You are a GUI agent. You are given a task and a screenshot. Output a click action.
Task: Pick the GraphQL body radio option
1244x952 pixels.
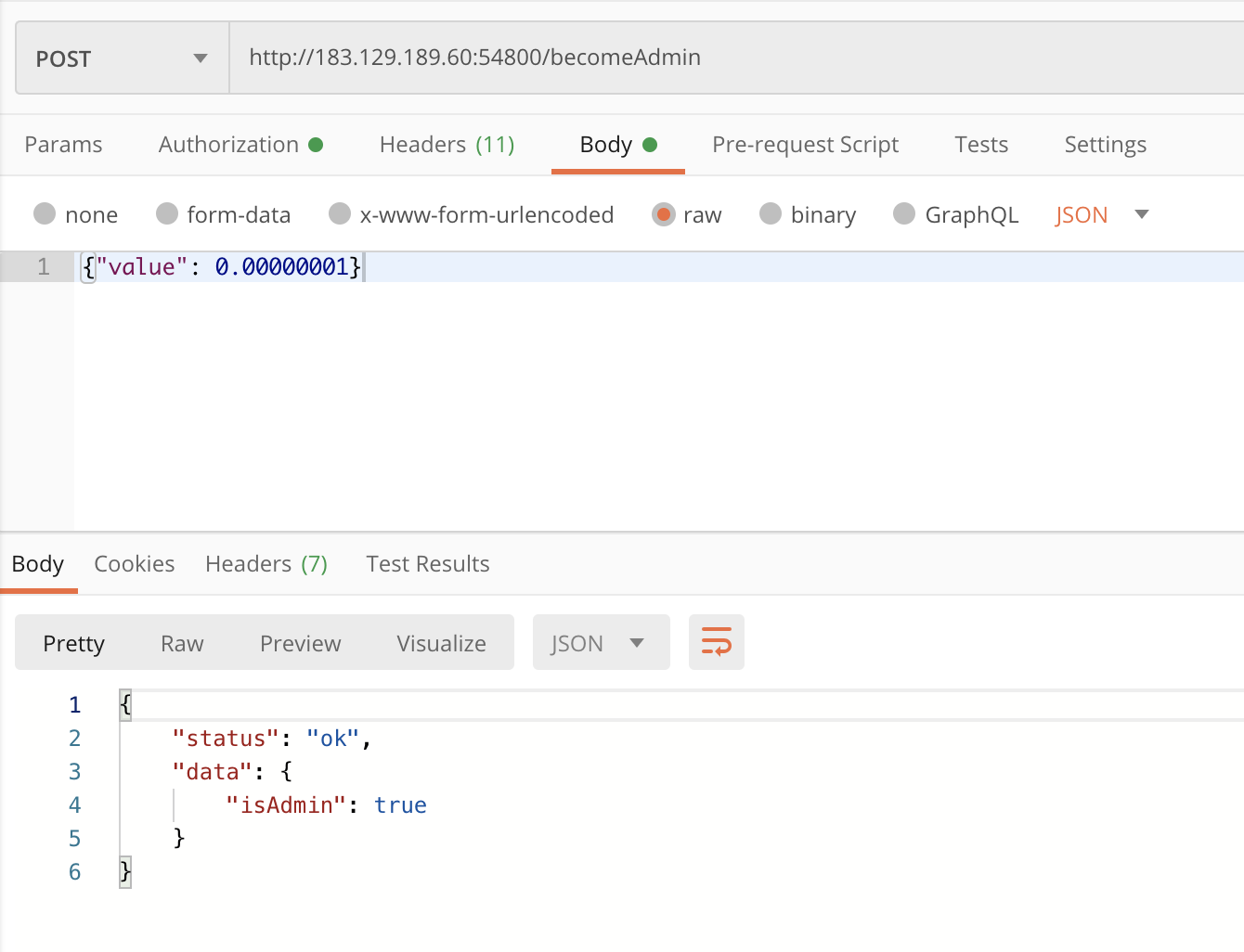pyautogui.click(x=904, y=214)
